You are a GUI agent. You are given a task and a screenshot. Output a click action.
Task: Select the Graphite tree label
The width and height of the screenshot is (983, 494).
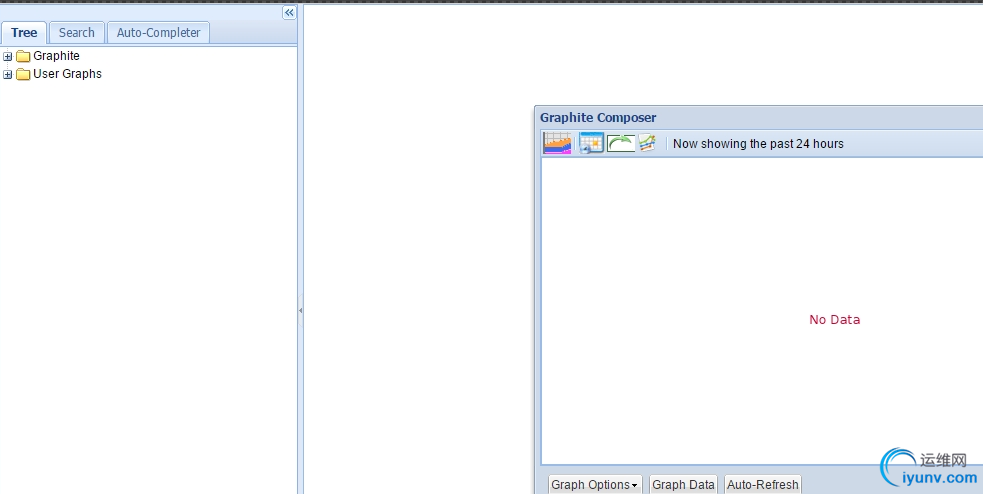[x=56, y=56]
